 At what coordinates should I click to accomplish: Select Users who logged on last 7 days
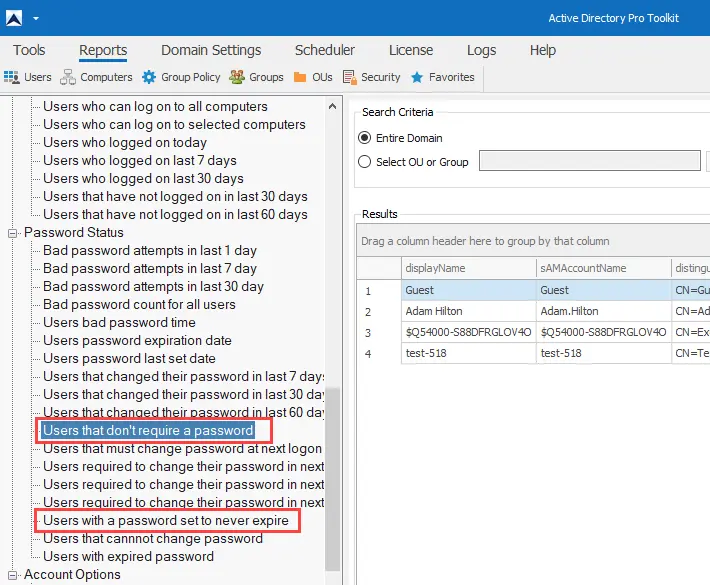(140, 160)
